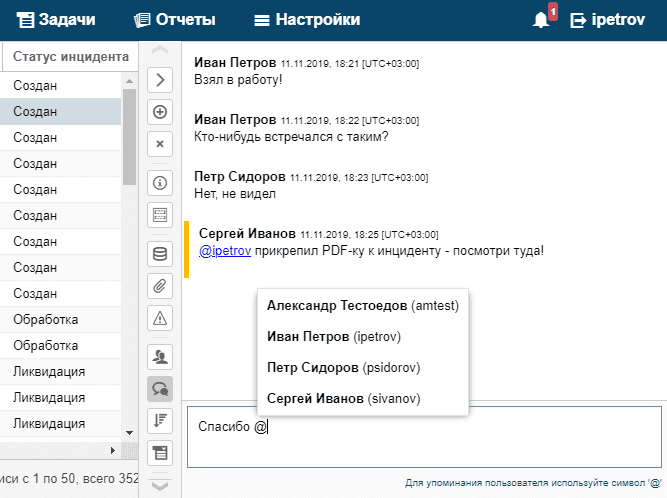The width and height of the screenshot is (667, 498).
Task: Toggle the chat comments icon
Action: pyautogui.click(x=160, y=388)
